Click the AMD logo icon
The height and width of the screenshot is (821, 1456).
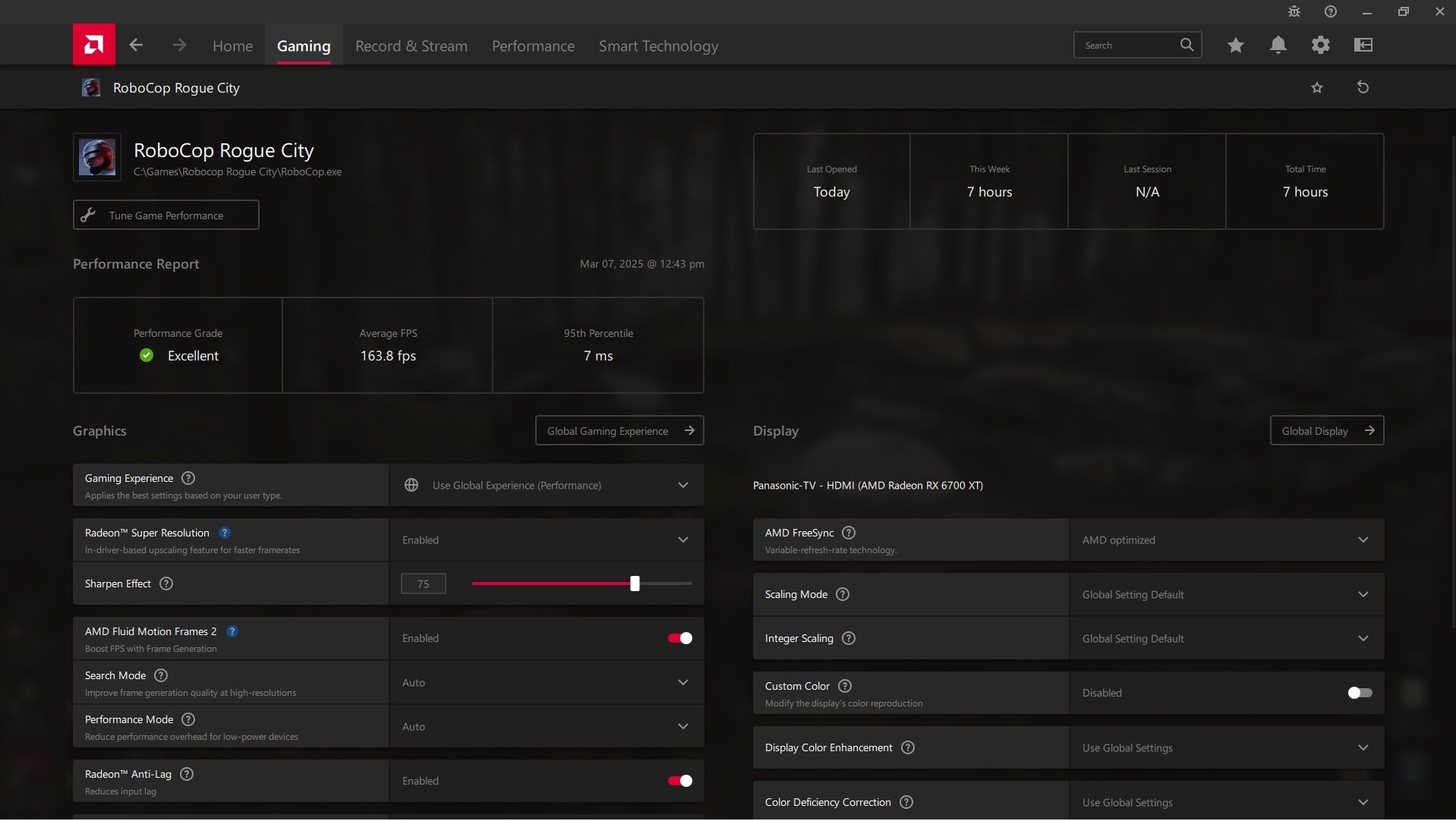94,45
